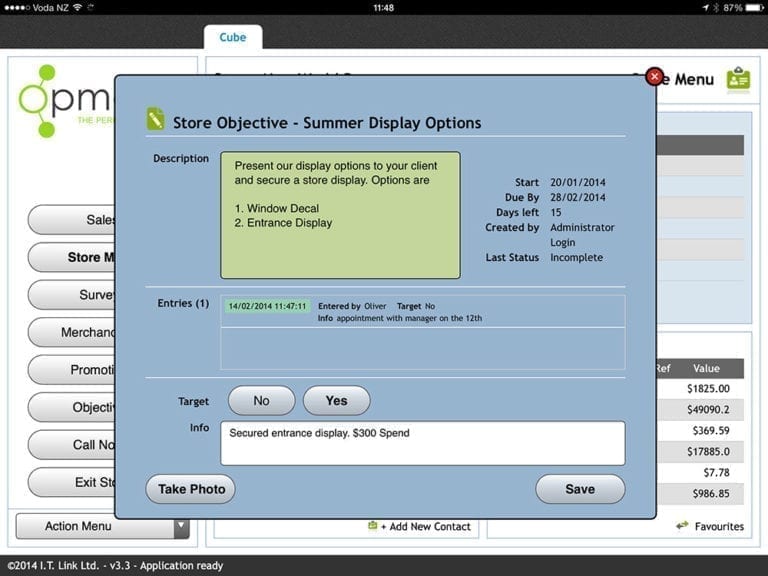Switch to the Cube tab
The width and height of the screenshot is (768, 576).
click(x=233, y=37)
